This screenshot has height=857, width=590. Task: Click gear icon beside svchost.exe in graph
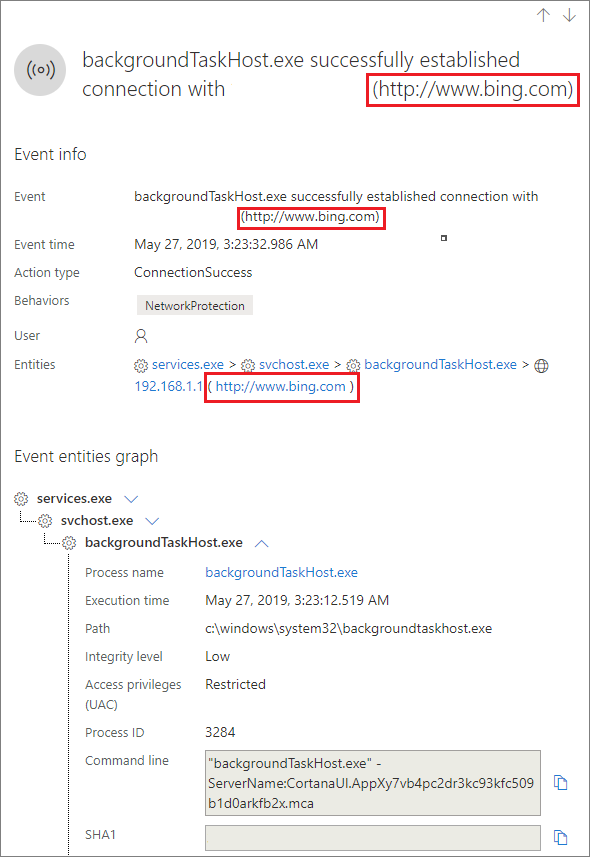tap(45, 521)
